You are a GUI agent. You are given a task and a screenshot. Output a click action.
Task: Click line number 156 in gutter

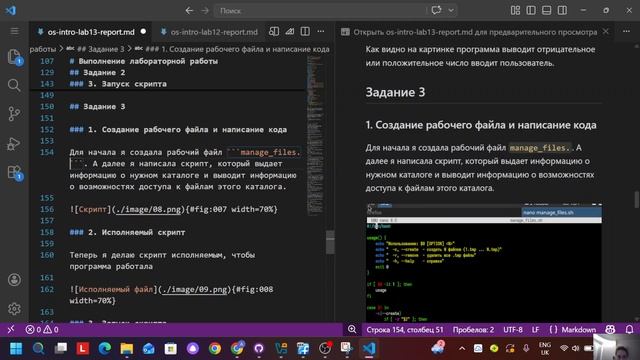click(x=47, y=209)
